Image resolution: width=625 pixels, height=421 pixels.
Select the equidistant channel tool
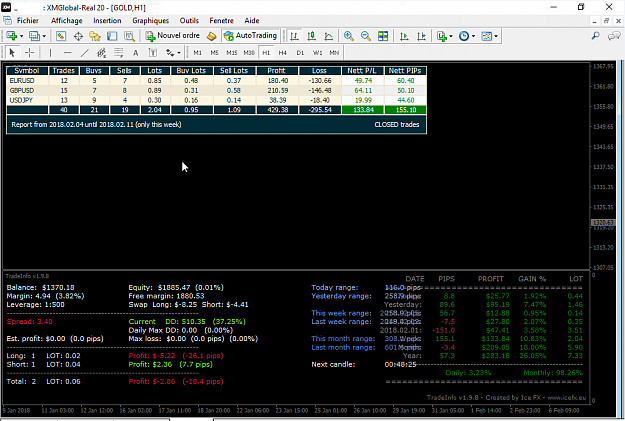[x=102, y=52]
